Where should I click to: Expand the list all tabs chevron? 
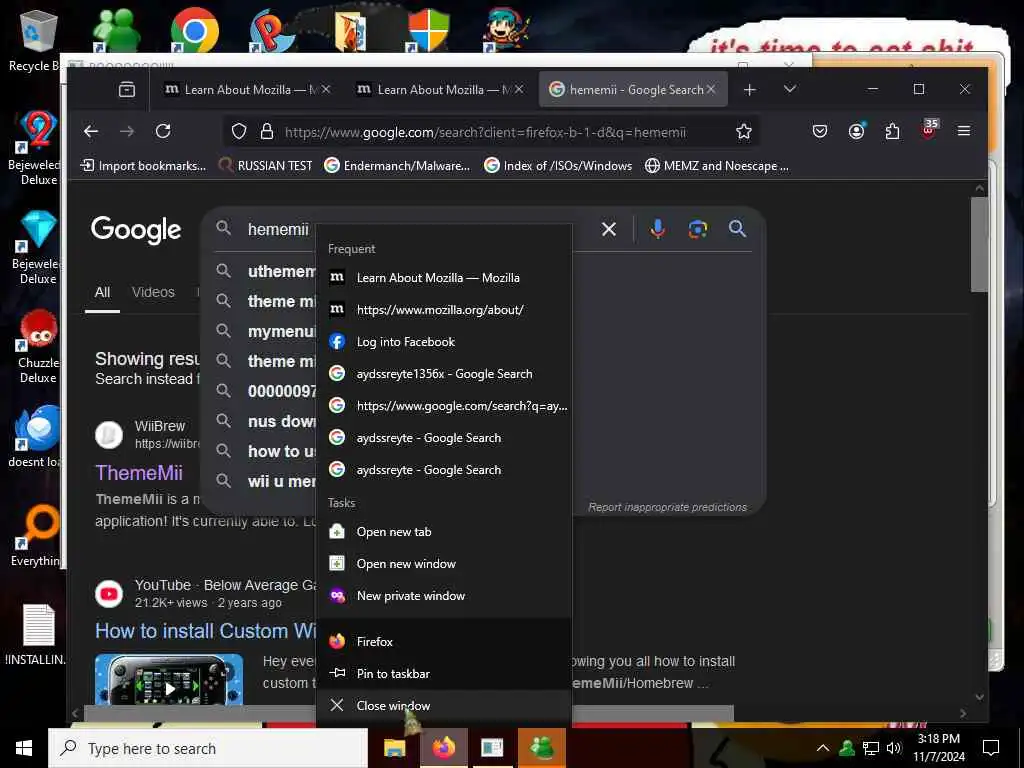(790, 89)
